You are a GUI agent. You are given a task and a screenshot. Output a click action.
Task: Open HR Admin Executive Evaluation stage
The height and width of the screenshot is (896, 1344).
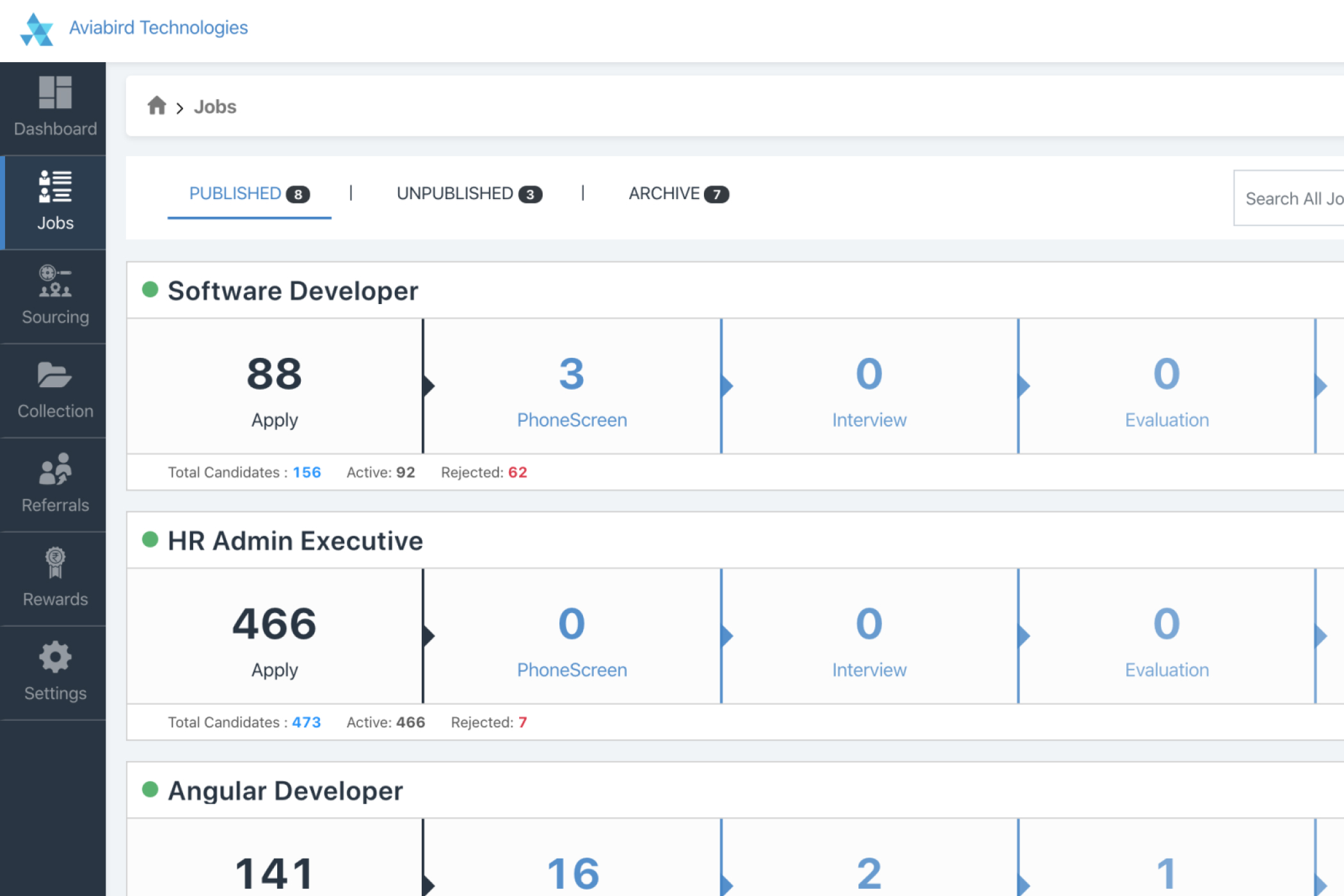[1167, 636]
